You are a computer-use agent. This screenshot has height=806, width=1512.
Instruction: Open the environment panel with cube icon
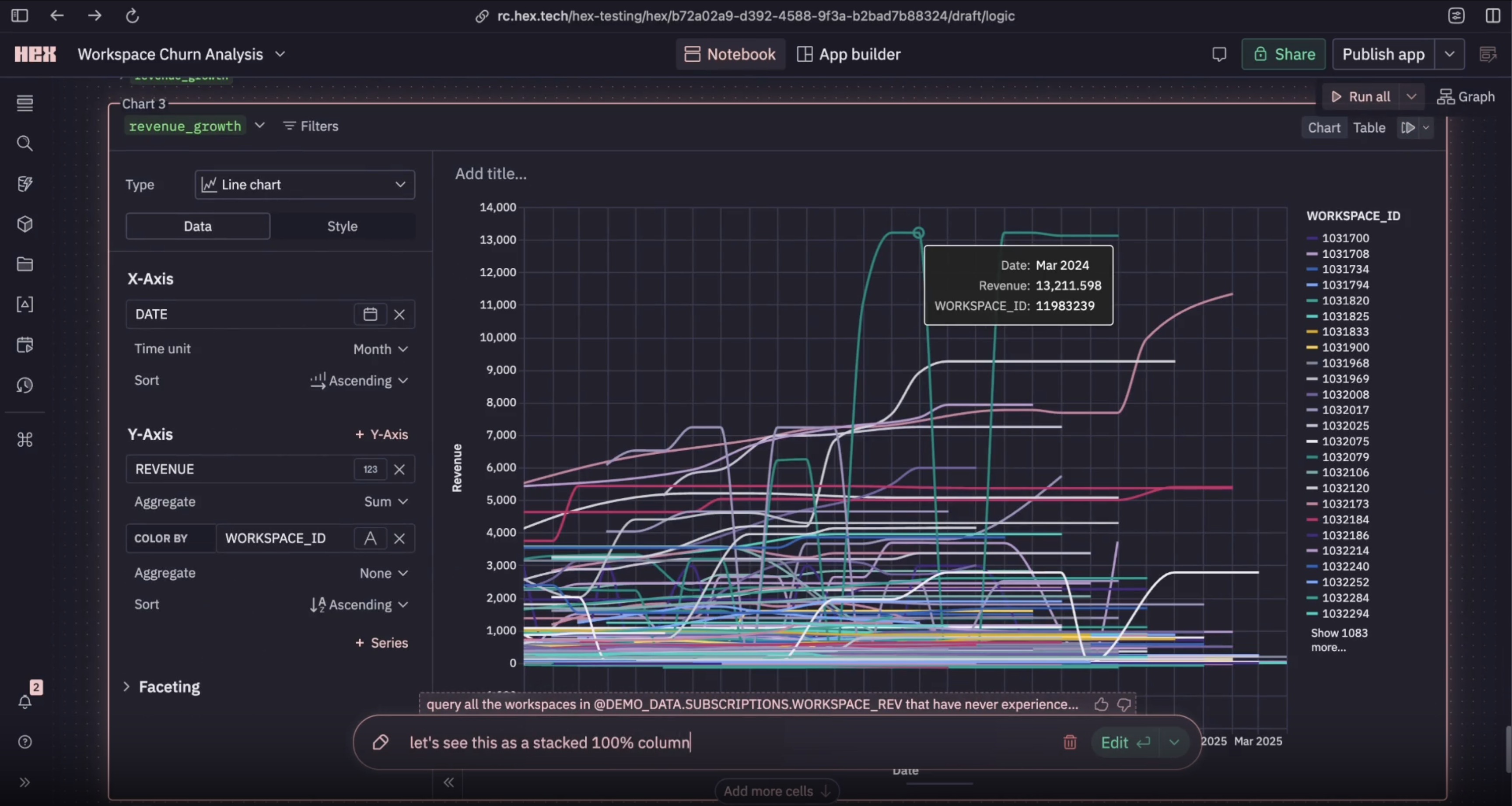[25, 224]
